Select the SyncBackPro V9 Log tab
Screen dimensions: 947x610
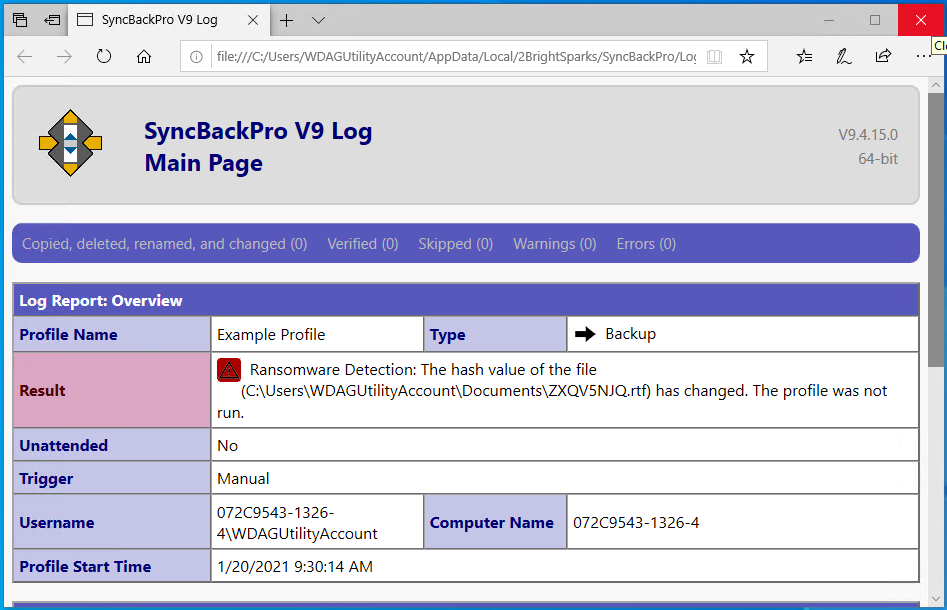(x=168, y=20)
